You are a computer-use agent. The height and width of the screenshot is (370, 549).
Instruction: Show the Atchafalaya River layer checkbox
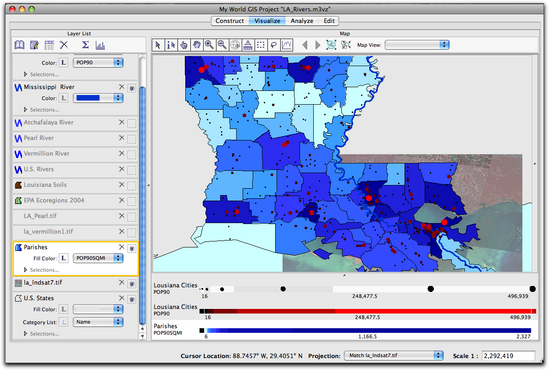click(132, 123)
